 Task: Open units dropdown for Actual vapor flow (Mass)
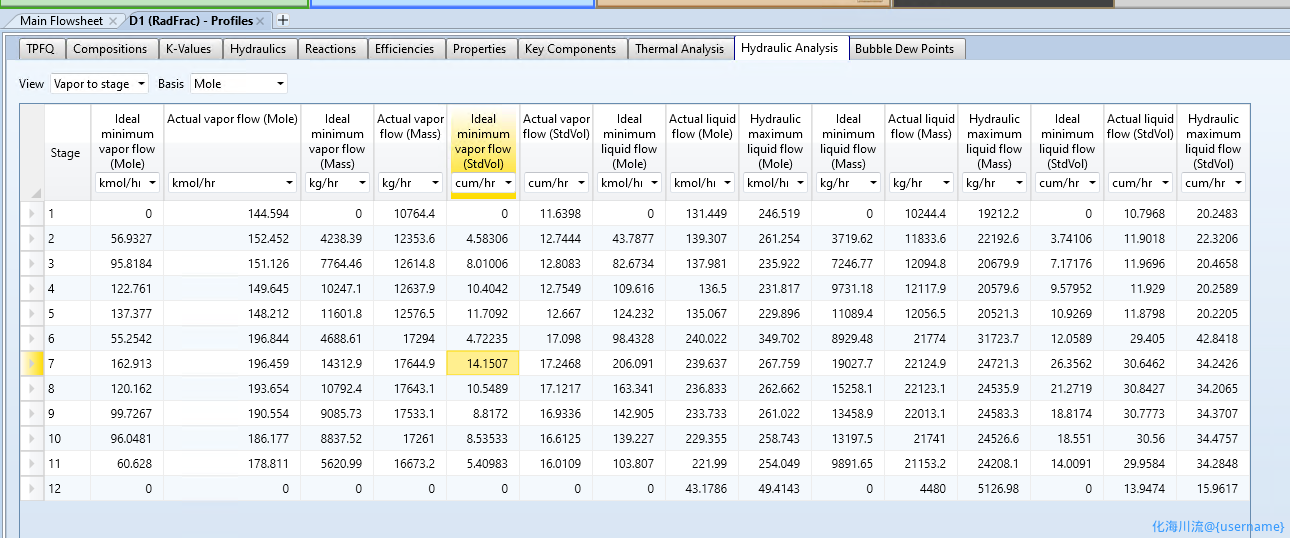[410, 183]
